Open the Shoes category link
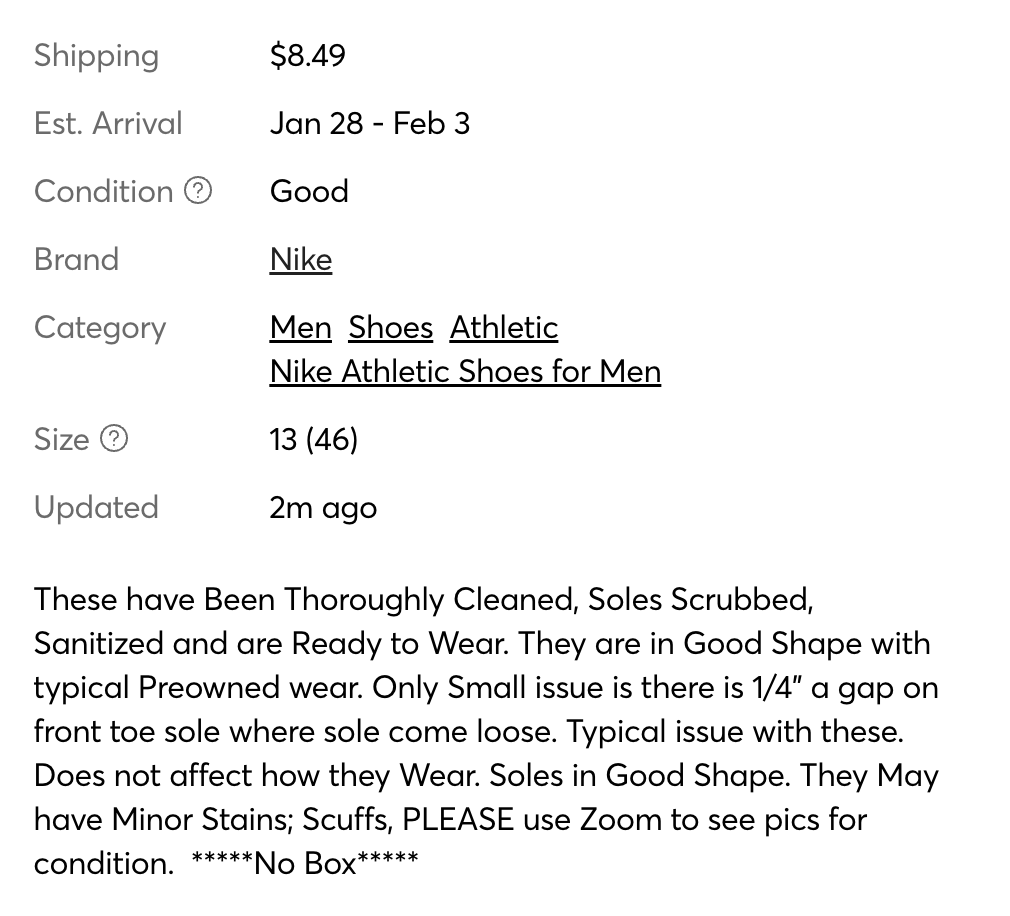 point(389,327)
